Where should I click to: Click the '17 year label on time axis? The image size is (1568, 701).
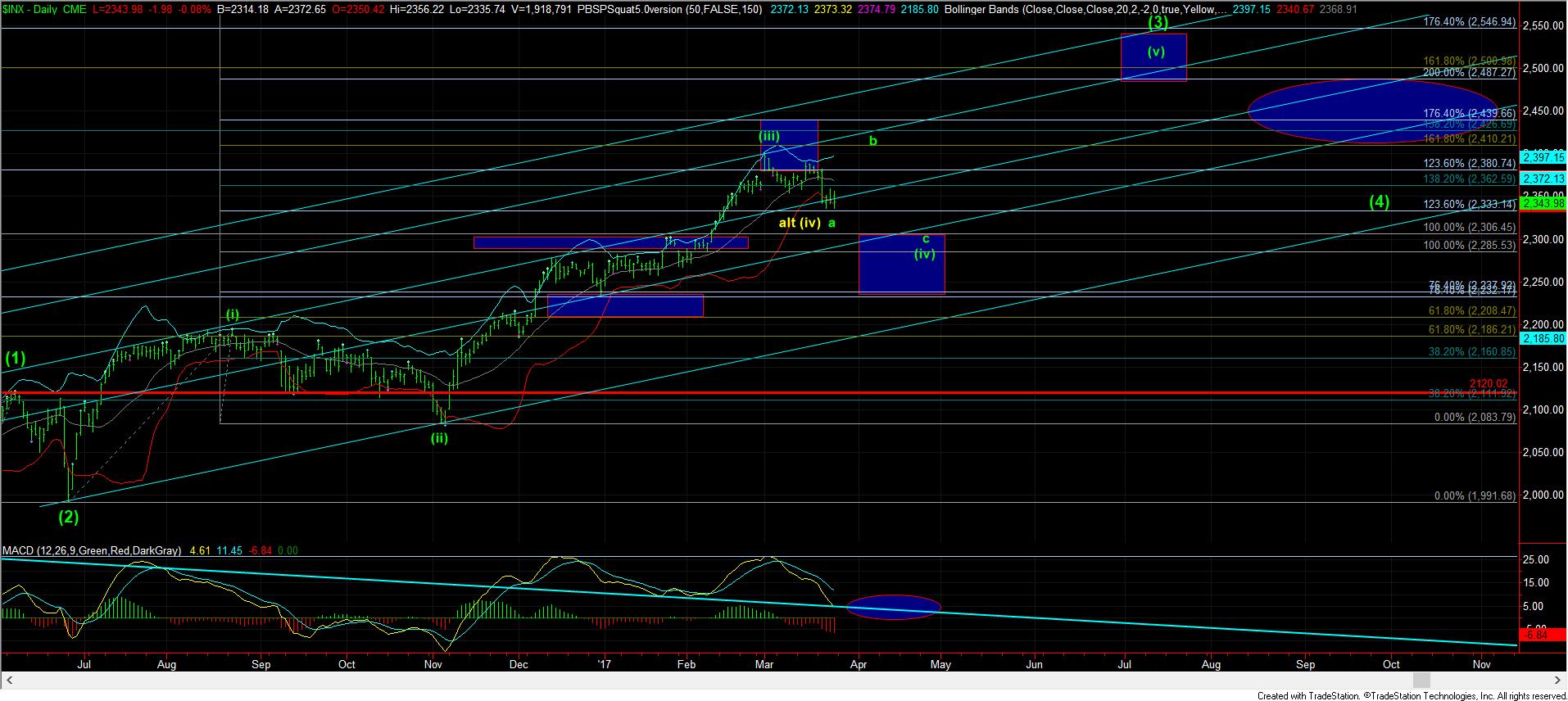point(605,665)
